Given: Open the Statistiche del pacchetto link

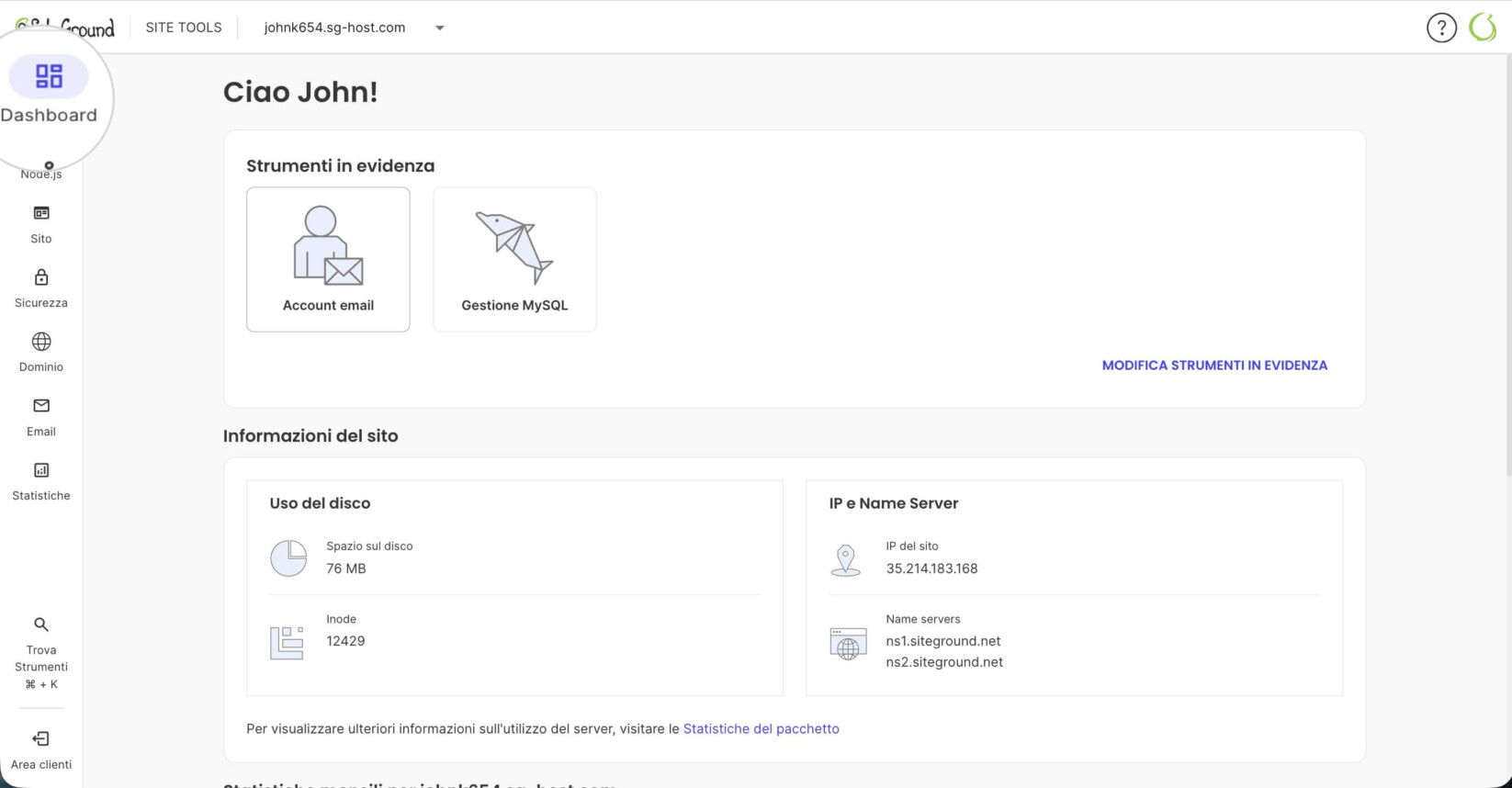Looking at the screenshot, I should click(762, 728).
